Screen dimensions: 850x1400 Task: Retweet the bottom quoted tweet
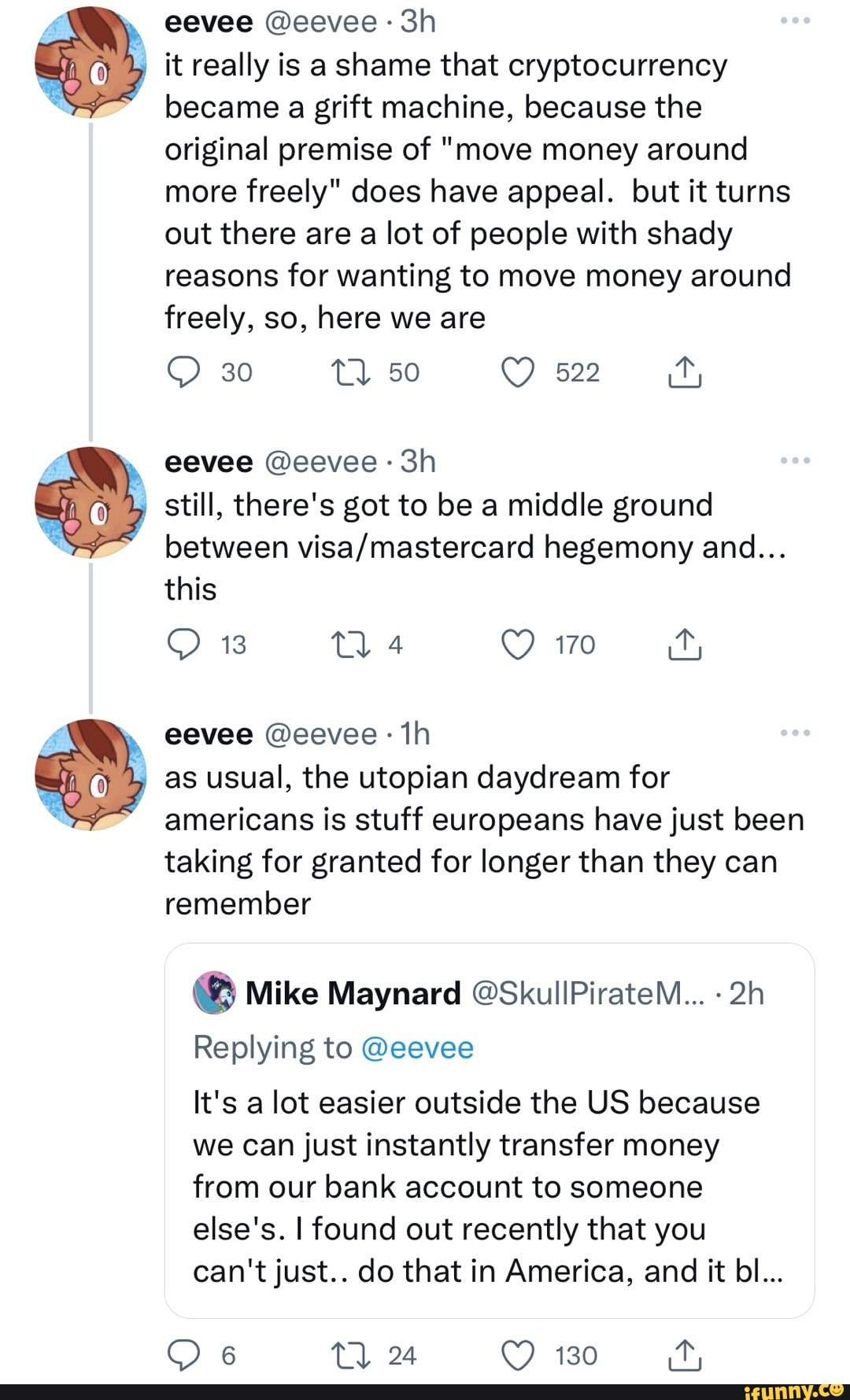point(353,1354)
